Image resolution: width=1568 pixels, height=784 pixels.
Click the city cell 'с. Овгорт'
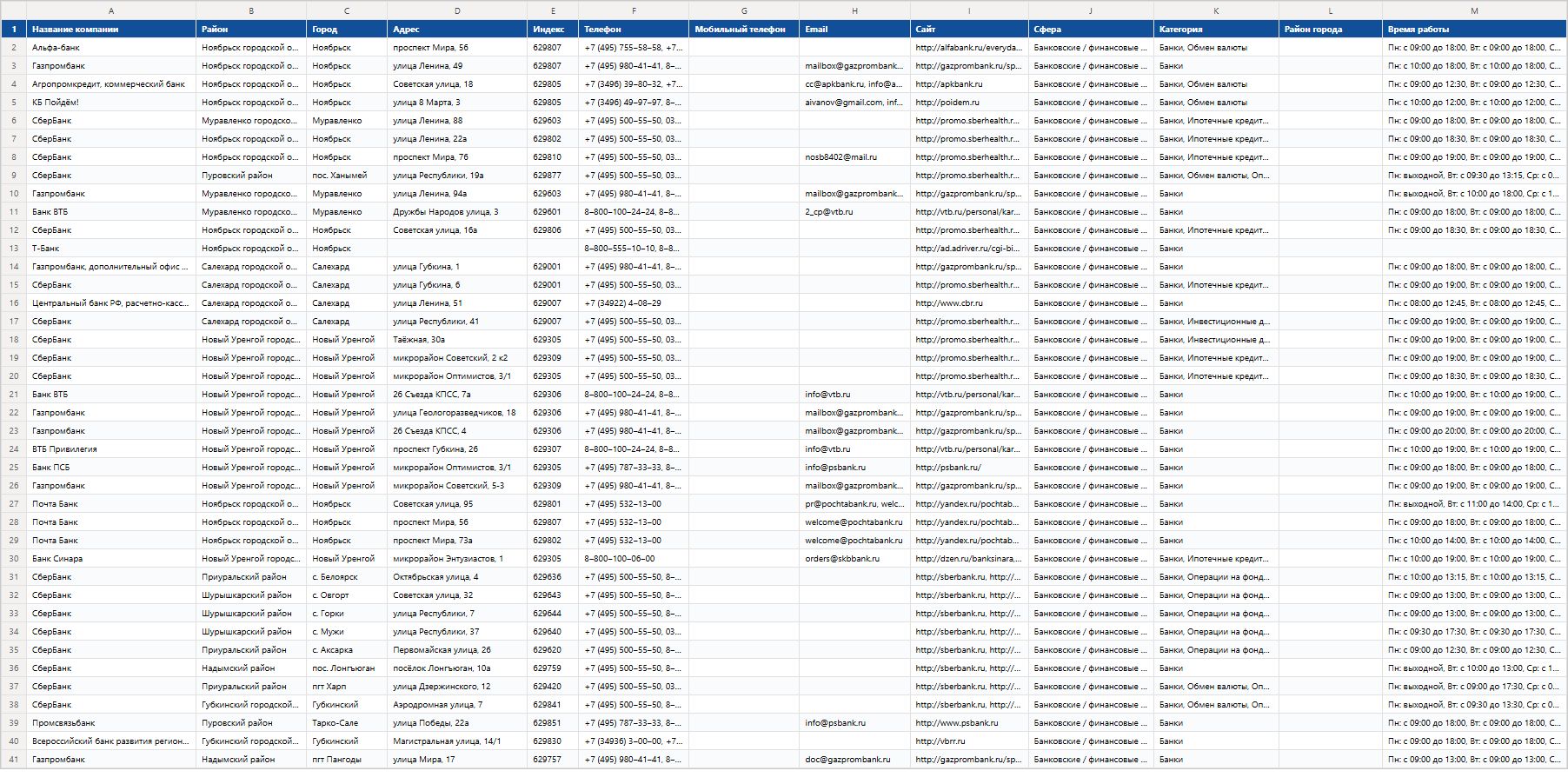tap(347, 595)
